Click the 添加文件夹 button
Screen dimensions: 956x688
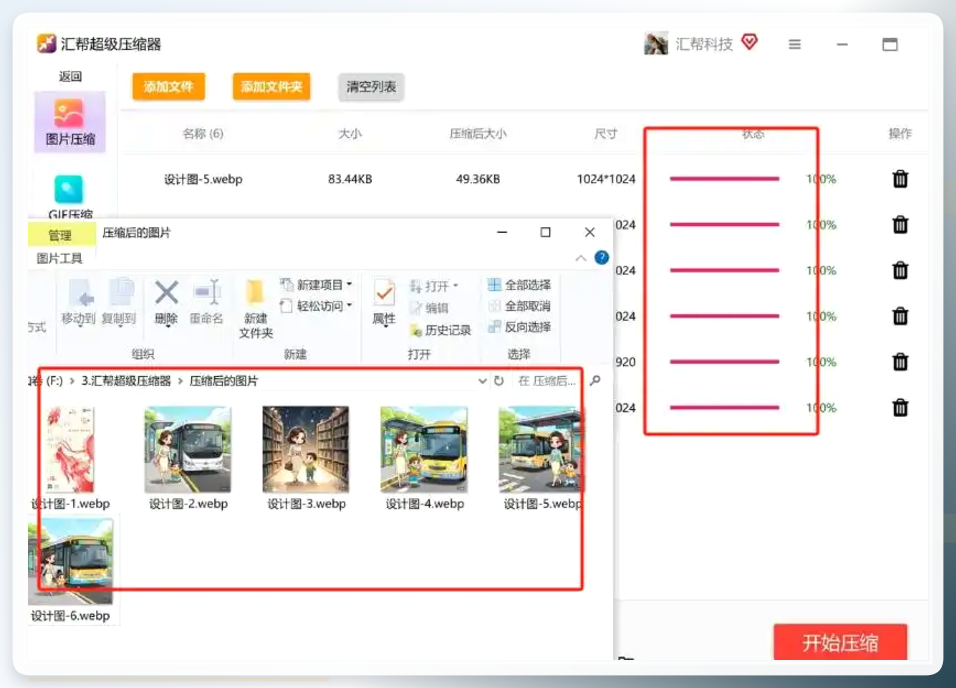point(271,87)
